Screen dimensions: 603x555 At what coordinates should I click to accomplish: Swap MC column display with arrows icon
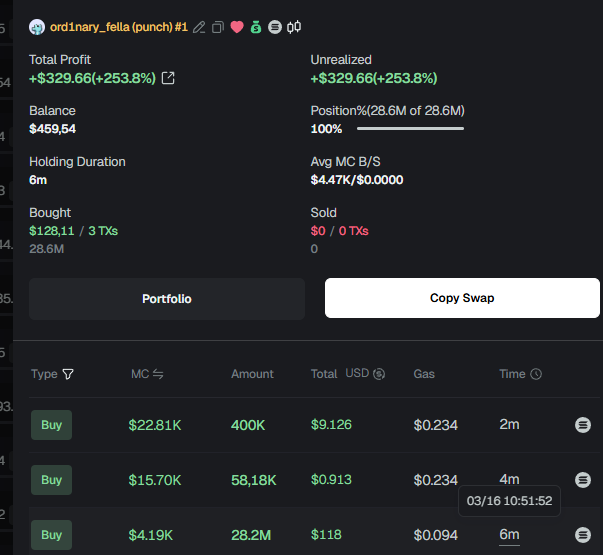point(158,374)
